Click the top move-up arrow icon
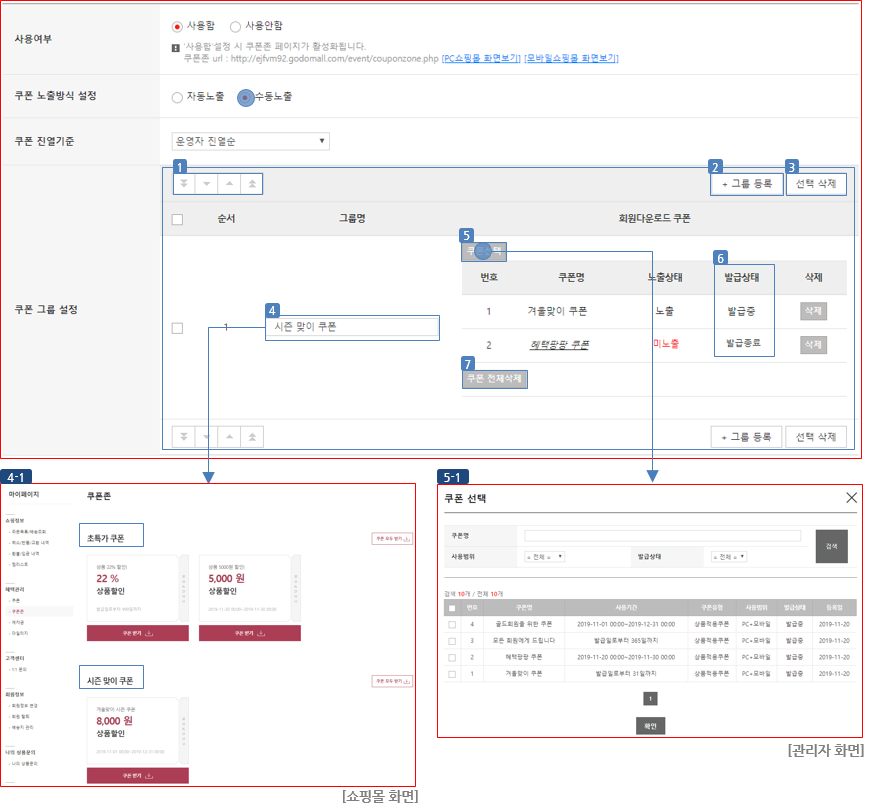Viewport: 889px width, 812px height. pyautogui.click(x=229, y=185)
